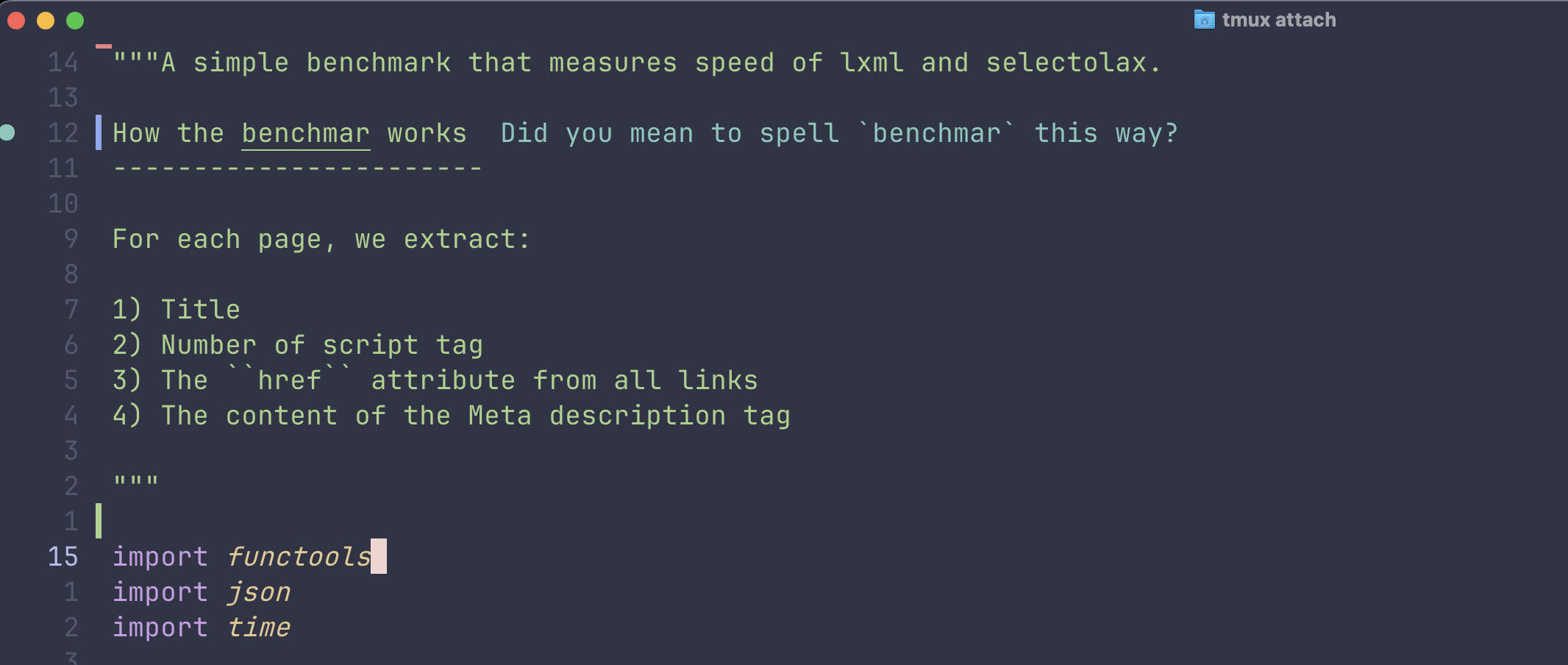Click the green added-line marker in the gutter
The height and width of the screenshot is (665, 1568).
click(x=99, y=521)
